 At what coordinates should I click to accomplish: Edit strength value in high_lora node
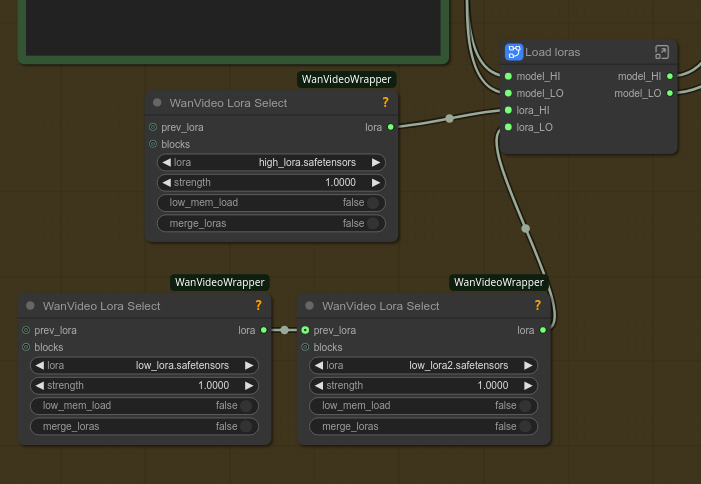(271, 182)
